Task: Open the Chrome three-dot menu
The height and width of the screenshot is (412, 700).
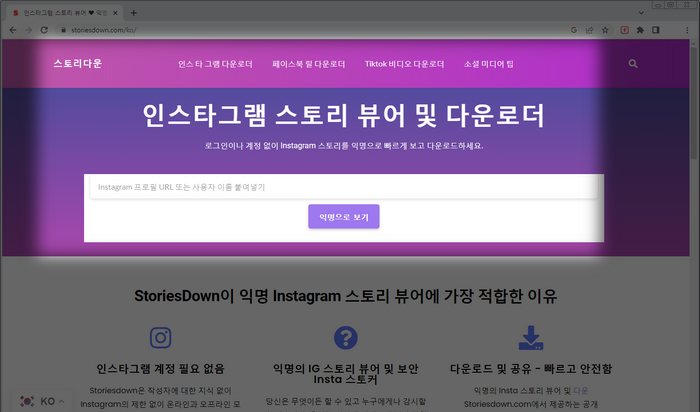Action: coord(687,30)
